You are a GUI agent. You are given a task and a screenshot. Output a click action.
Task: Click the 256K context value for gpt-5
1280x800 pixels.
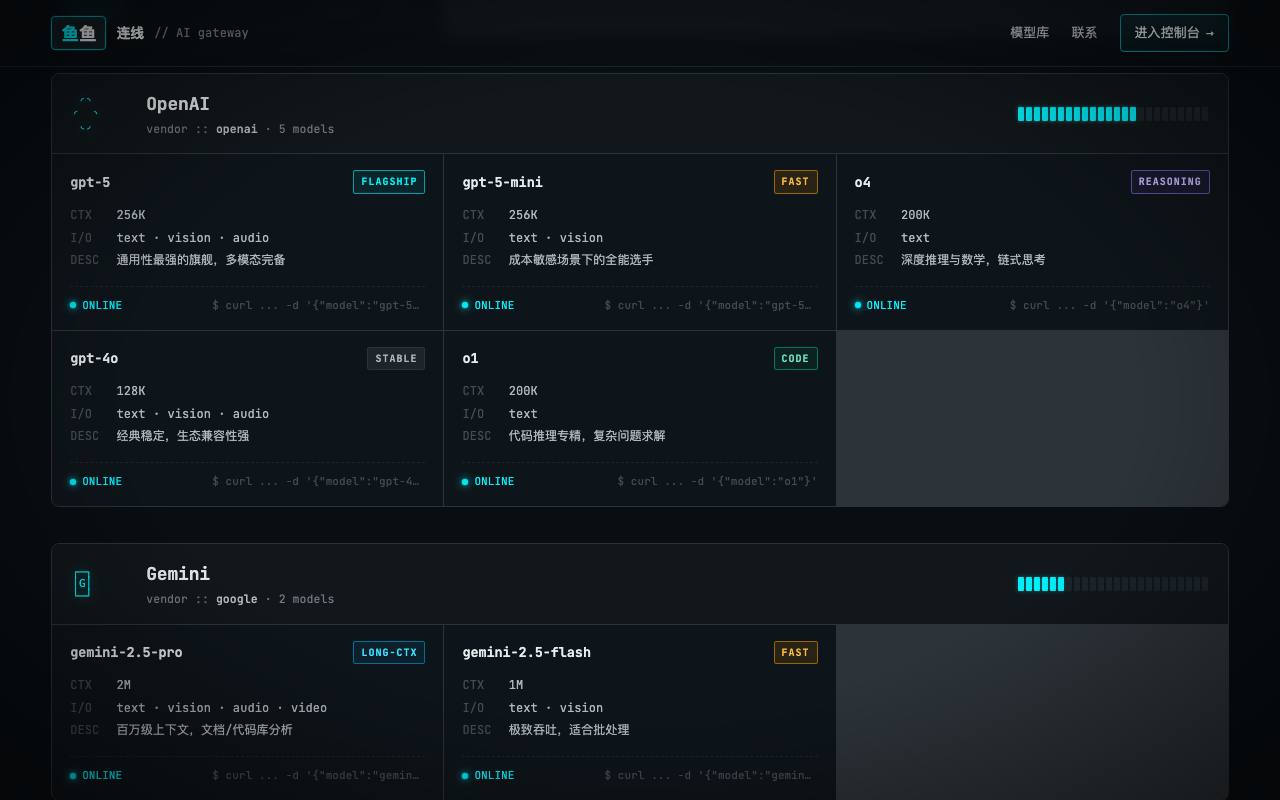tap(131, 215)
